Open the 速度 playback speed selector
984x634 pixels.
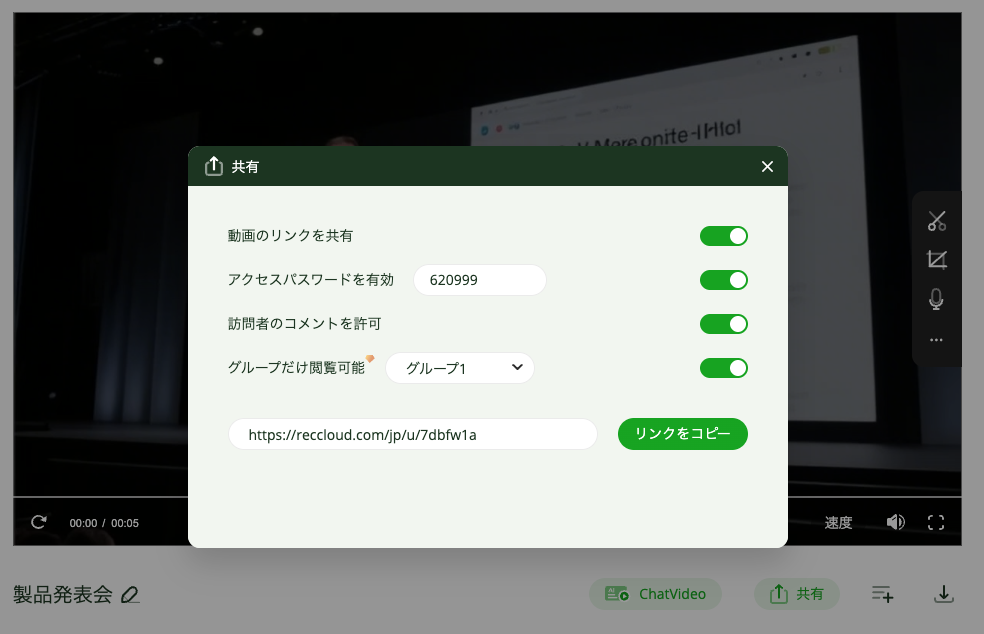839,521
